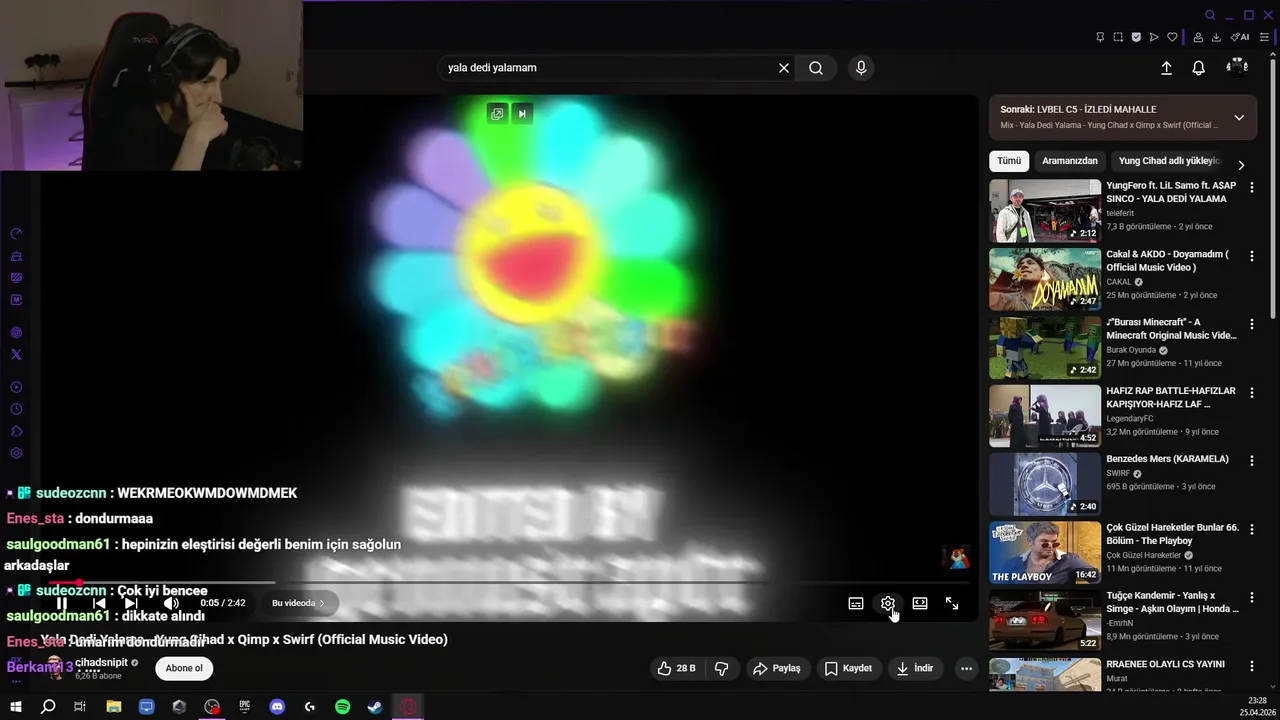Viewport: 1280px width, 720px height.
Task: Open the ChatGPT icon in Opera sidebar
Action: (x=16, y=332)
